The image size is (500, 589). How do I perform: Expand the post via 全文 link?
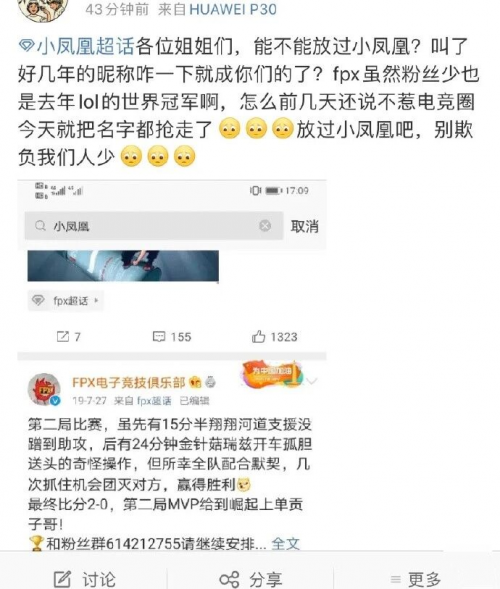[285, 544]
